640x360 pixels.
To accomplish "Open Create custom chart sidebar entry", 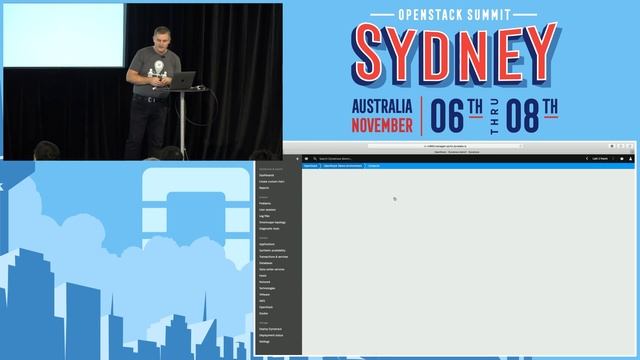I will click(272, 181).
